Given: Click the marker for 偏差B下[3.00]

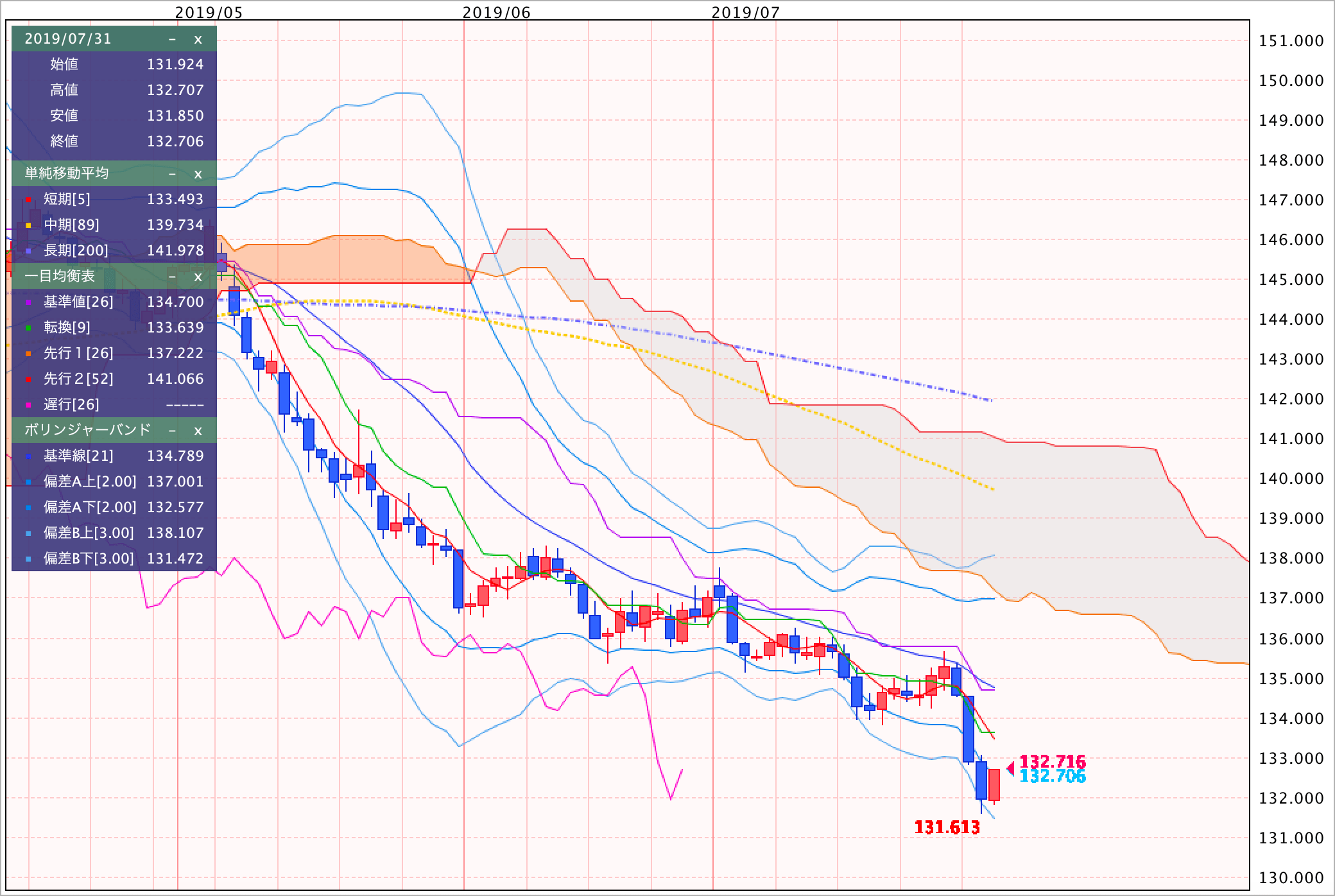Looking at the screenshot, I should pyautogui.click(x=28, y=559).
